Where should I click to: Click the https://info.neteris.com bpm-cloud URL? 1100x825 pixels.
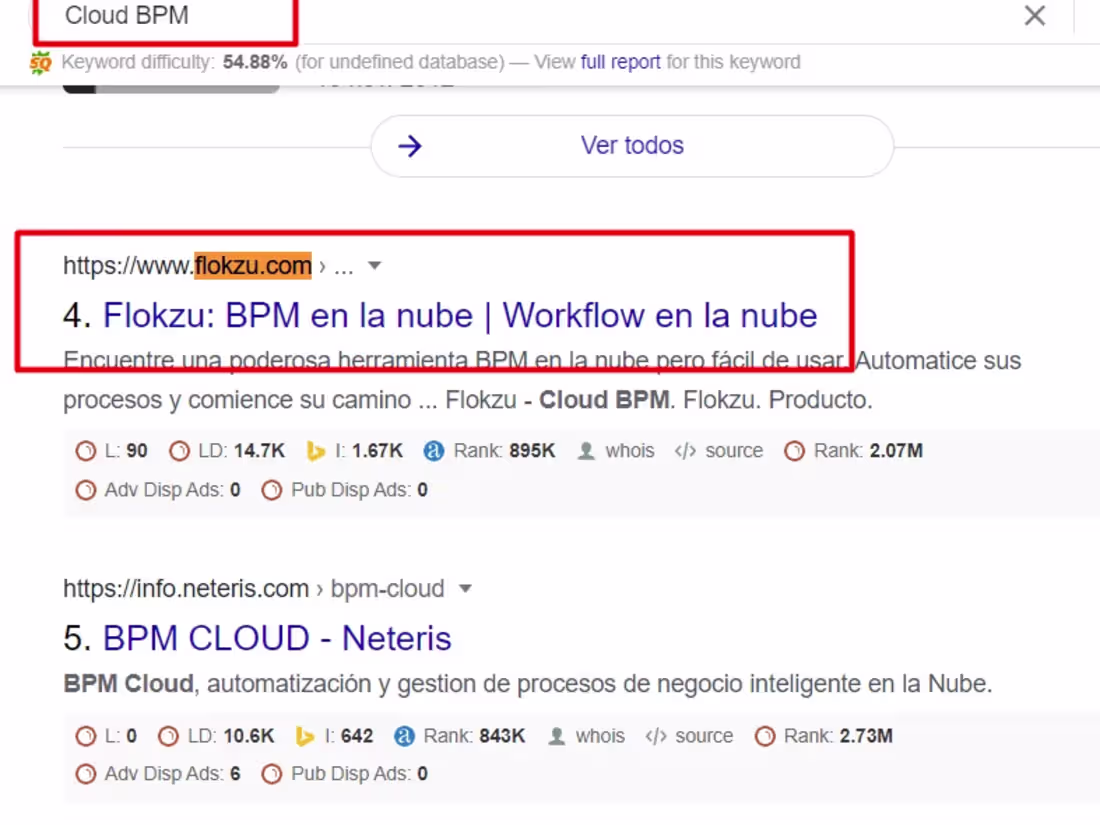[x=253, y=589]
